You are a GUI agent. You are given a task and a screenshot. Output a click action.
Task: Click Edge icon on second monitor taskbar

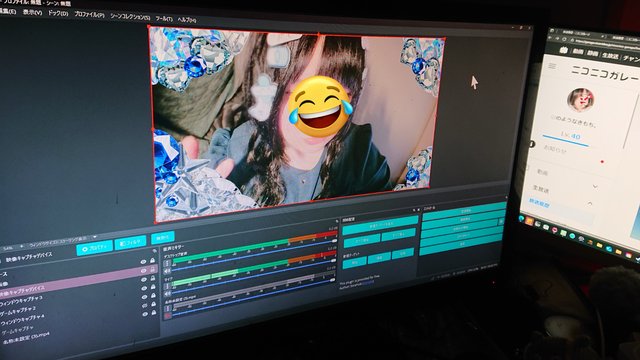pos(522,218)
